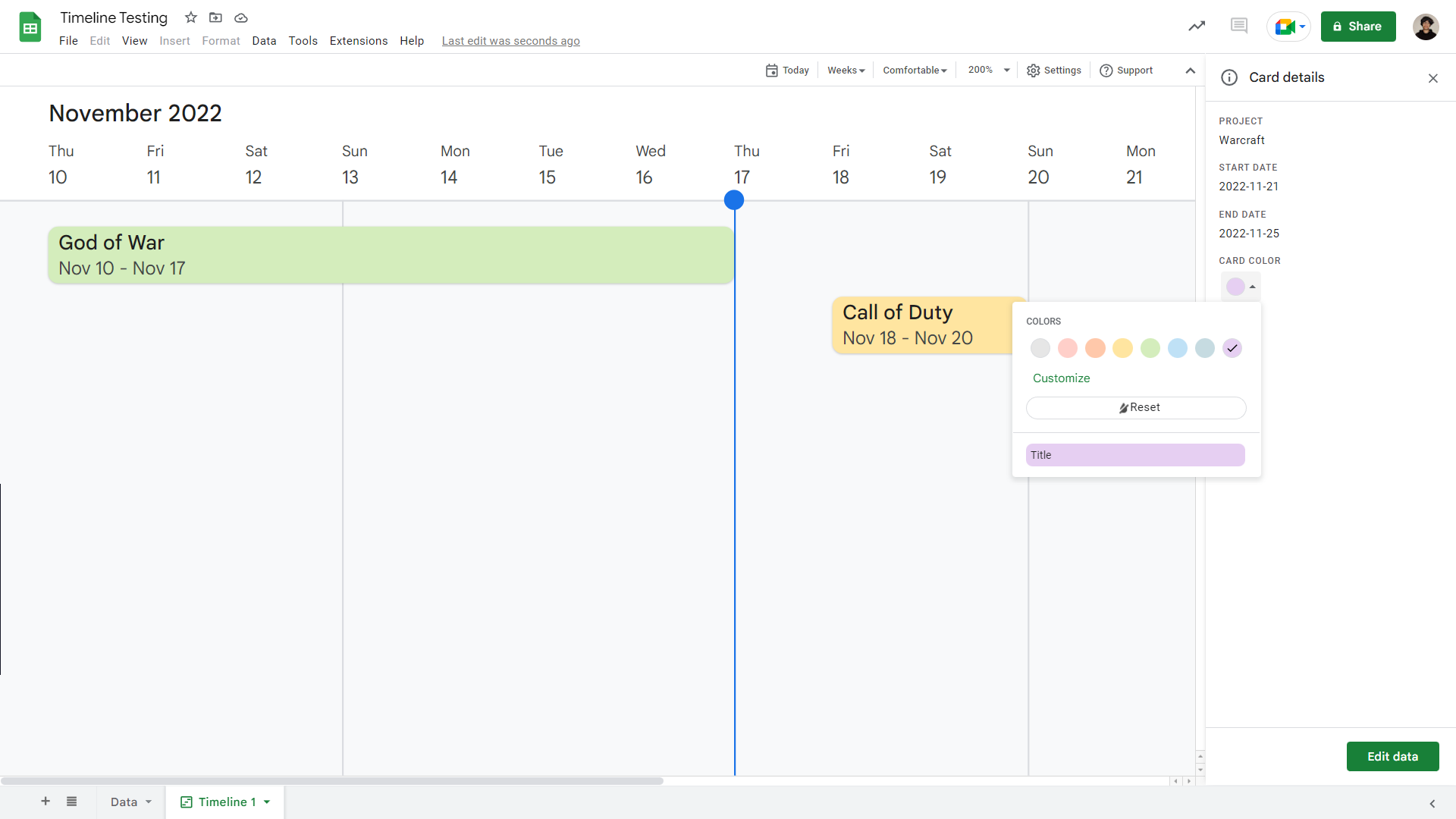The width and height of the screenshot is (1456, 819).
Task: Select the God of War timeline card
Action: [391, 255]
